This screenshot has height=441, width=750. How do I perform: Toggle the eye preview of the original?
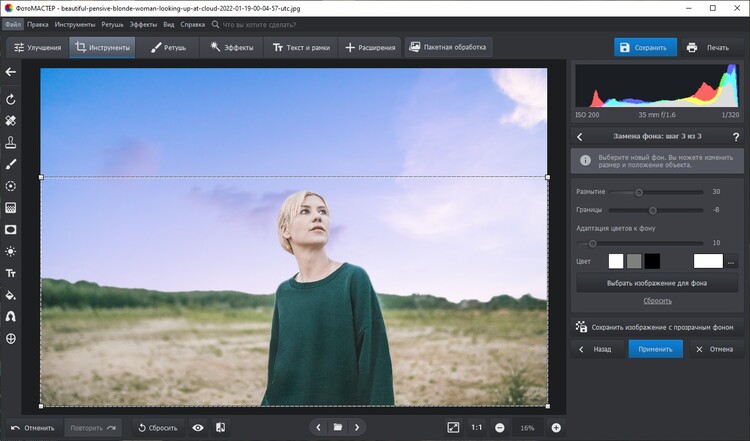(x=198, y=427)
